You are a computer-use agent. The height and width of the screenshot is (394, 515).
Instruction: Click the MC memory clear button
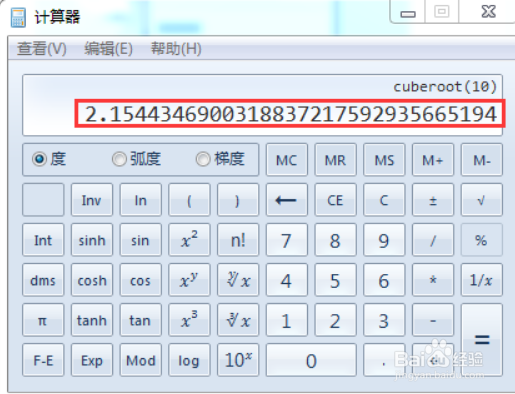point(287,160)
